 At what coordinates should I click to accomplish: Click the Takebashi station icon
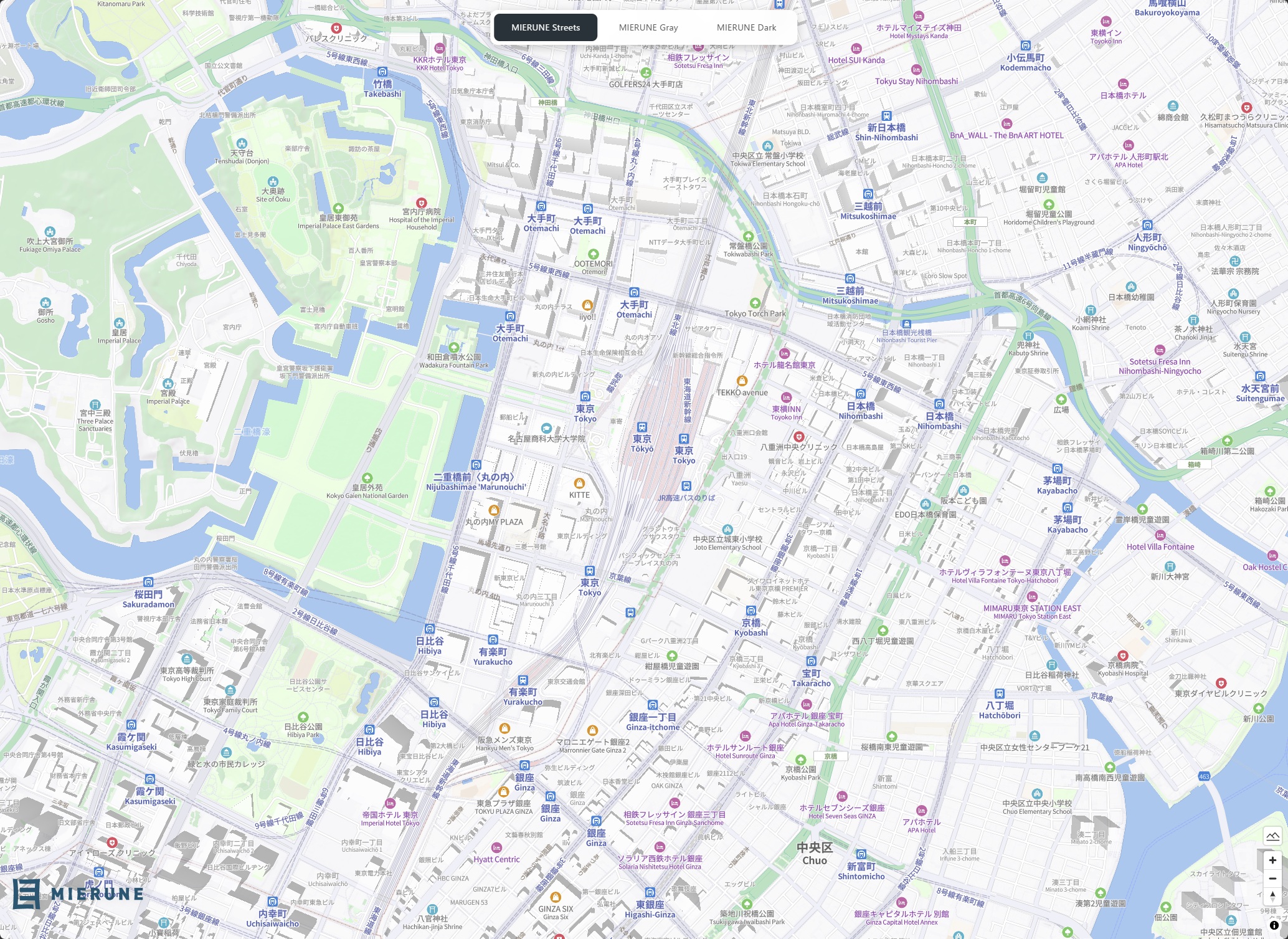pos(382,72)
